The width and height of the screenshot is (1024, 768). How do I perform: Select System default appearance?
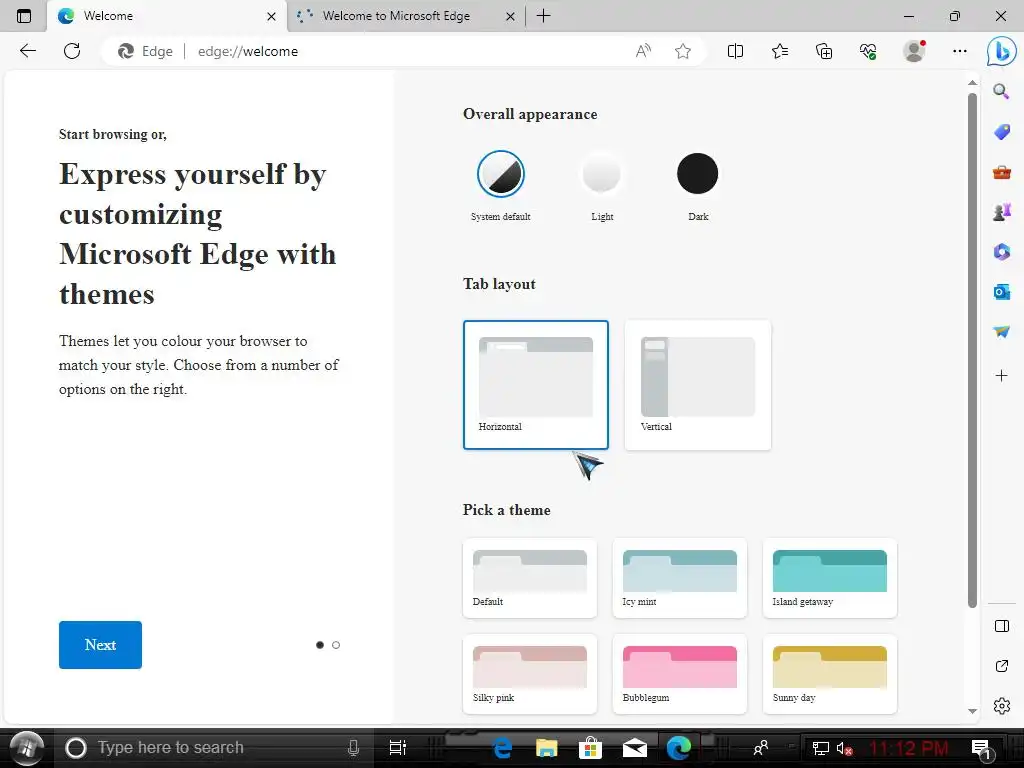click(x=501, y=174)
